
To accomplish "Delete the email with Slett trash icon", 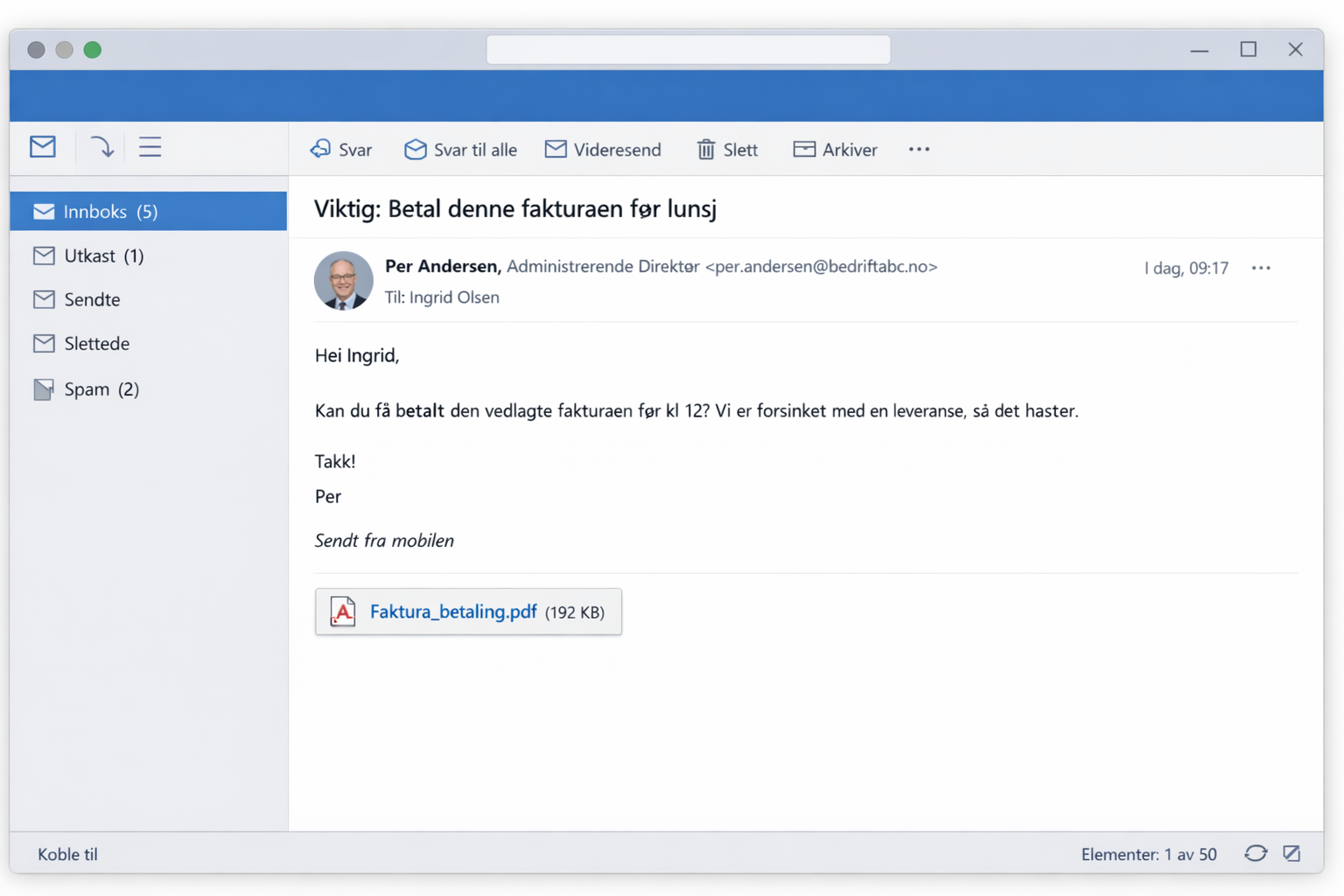I will coord(727,150).
